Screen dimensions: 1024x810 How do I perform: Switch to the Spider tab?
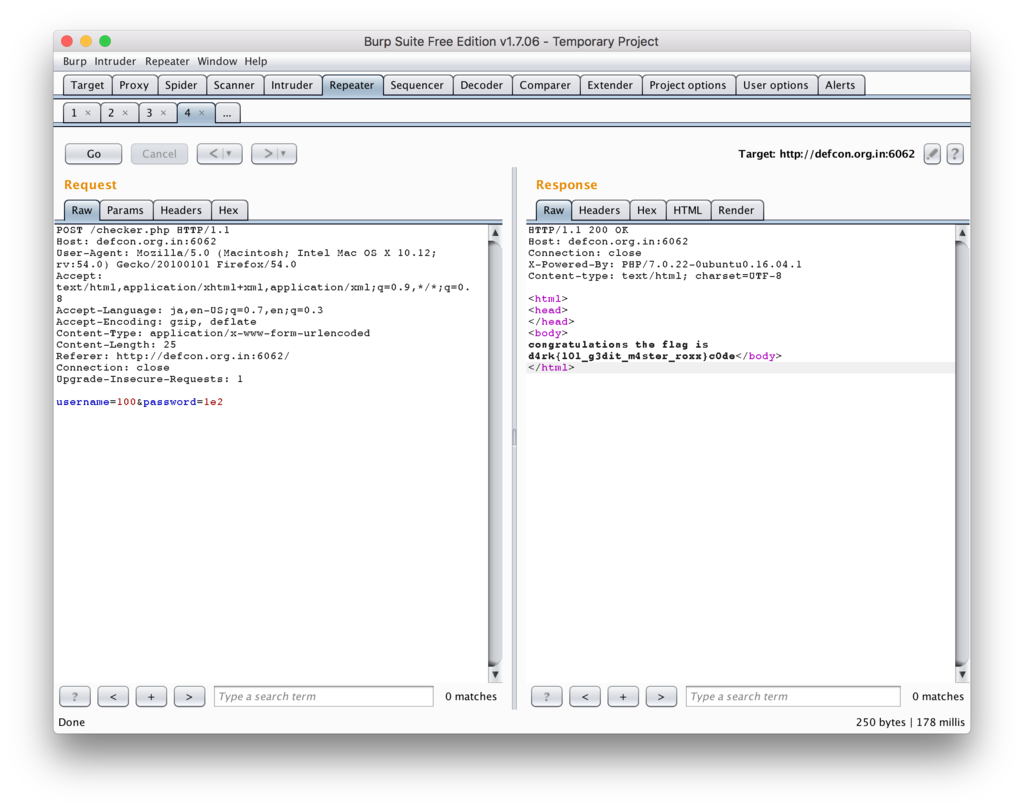(x=181, y=85)
